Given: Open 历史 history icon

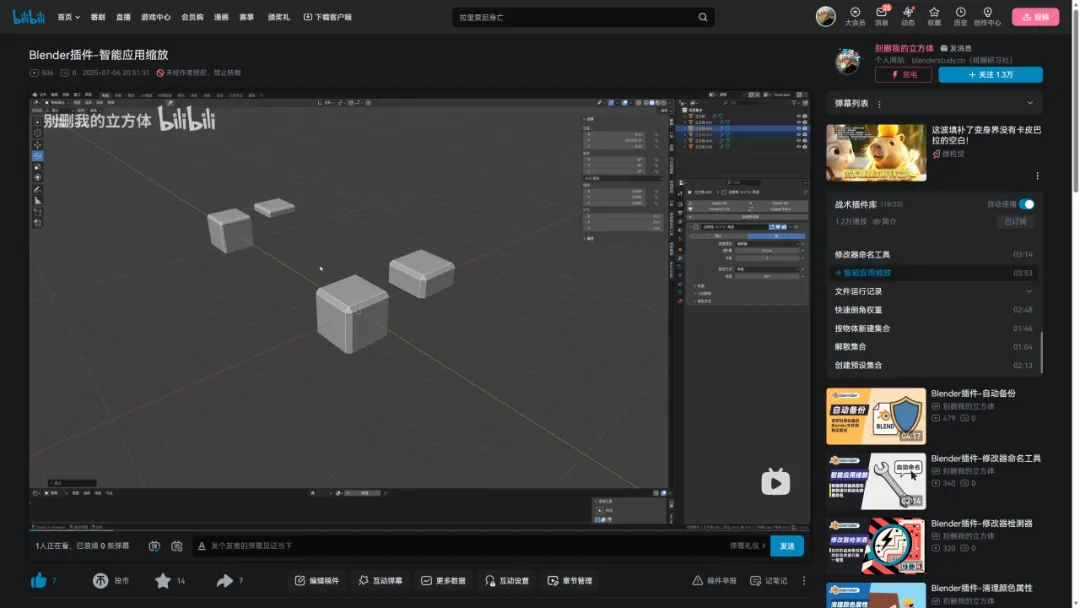Looking at the screenshot, I should [x=960, y=17].
